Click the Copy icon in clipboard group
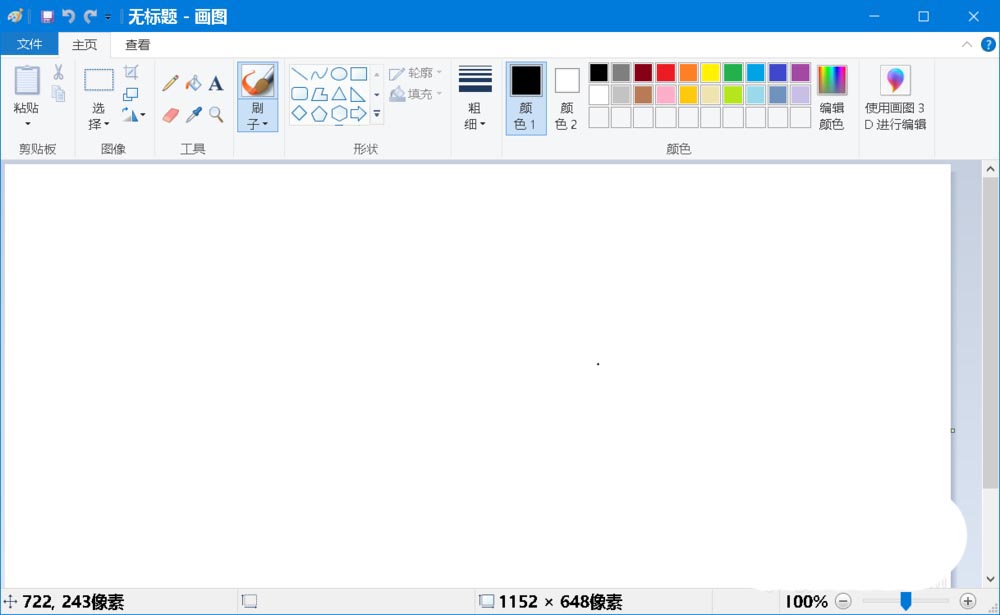Screen dimensions: 1000x615 58,94
